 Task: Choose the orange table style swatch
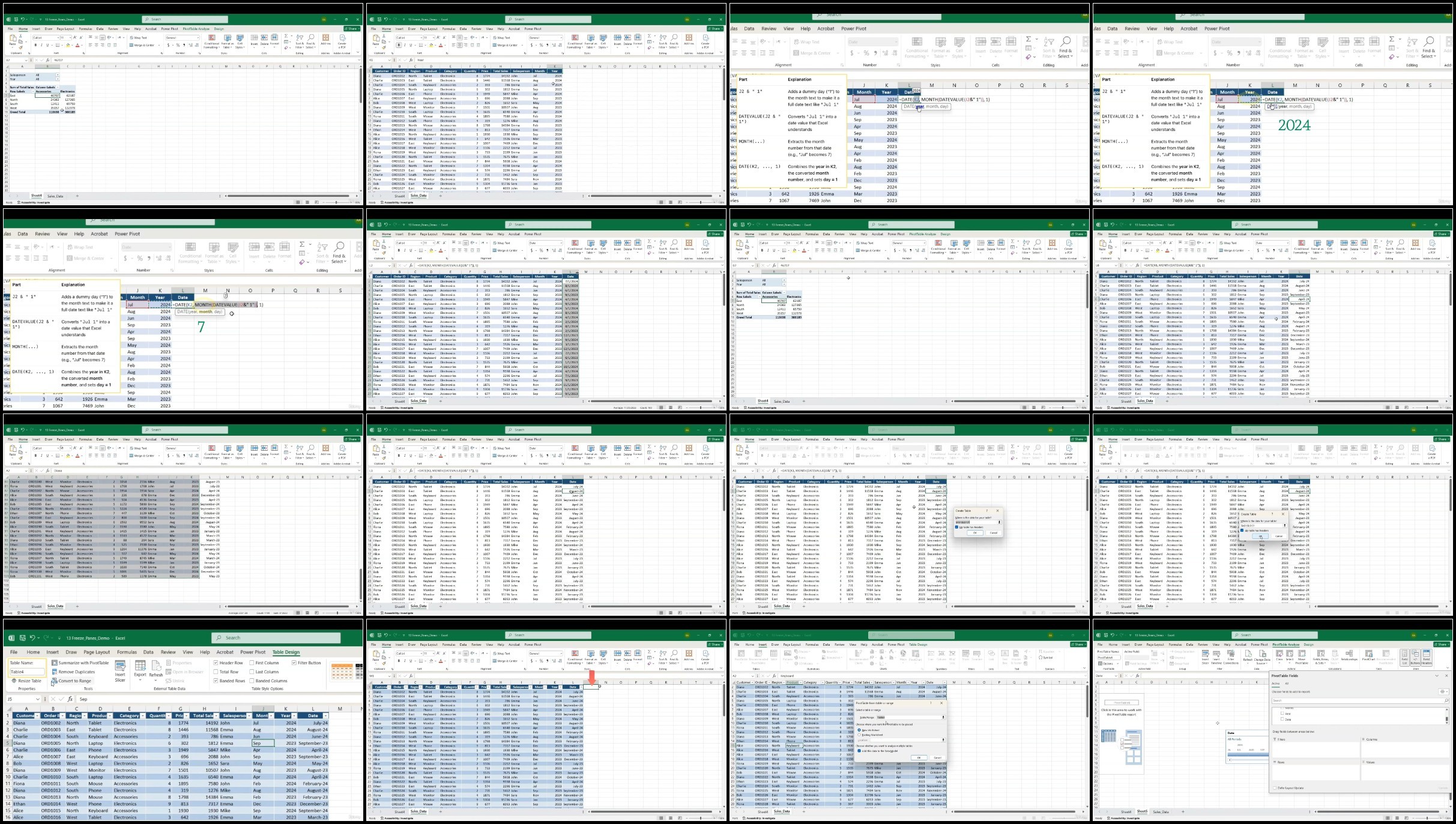[x=342, y=672]
